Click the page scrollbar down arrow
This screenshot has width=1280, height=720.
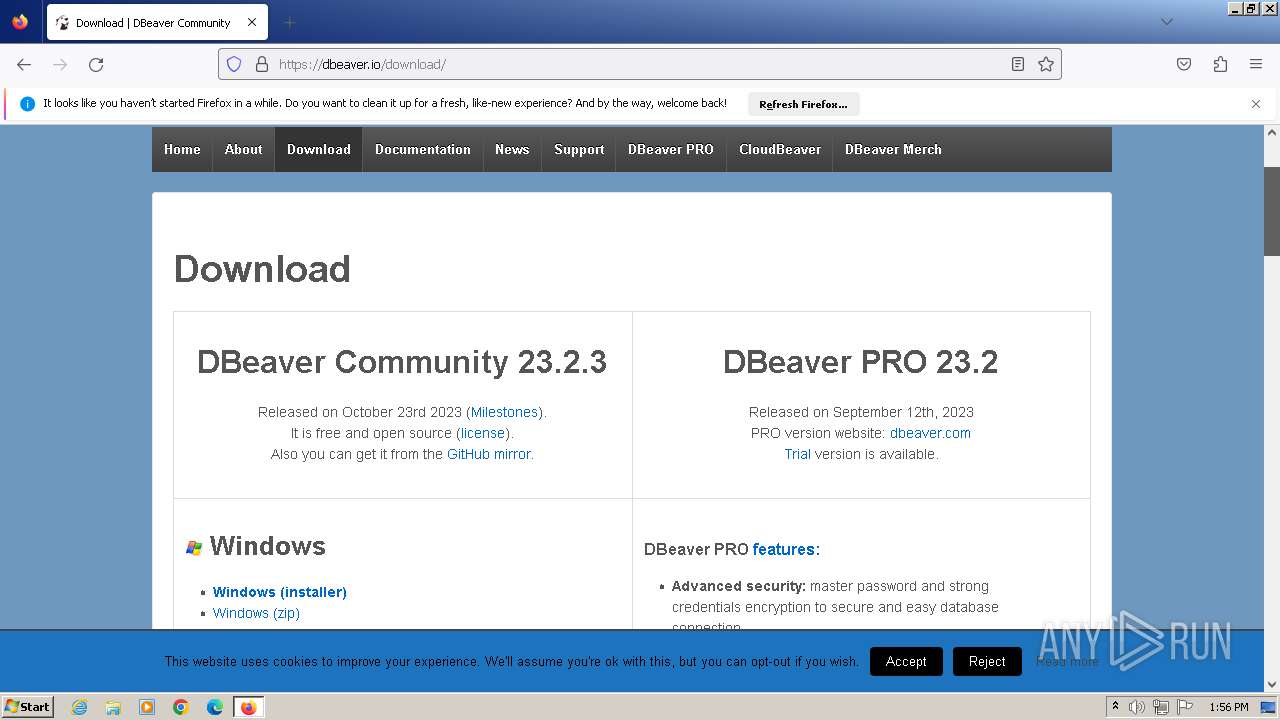1272,685
